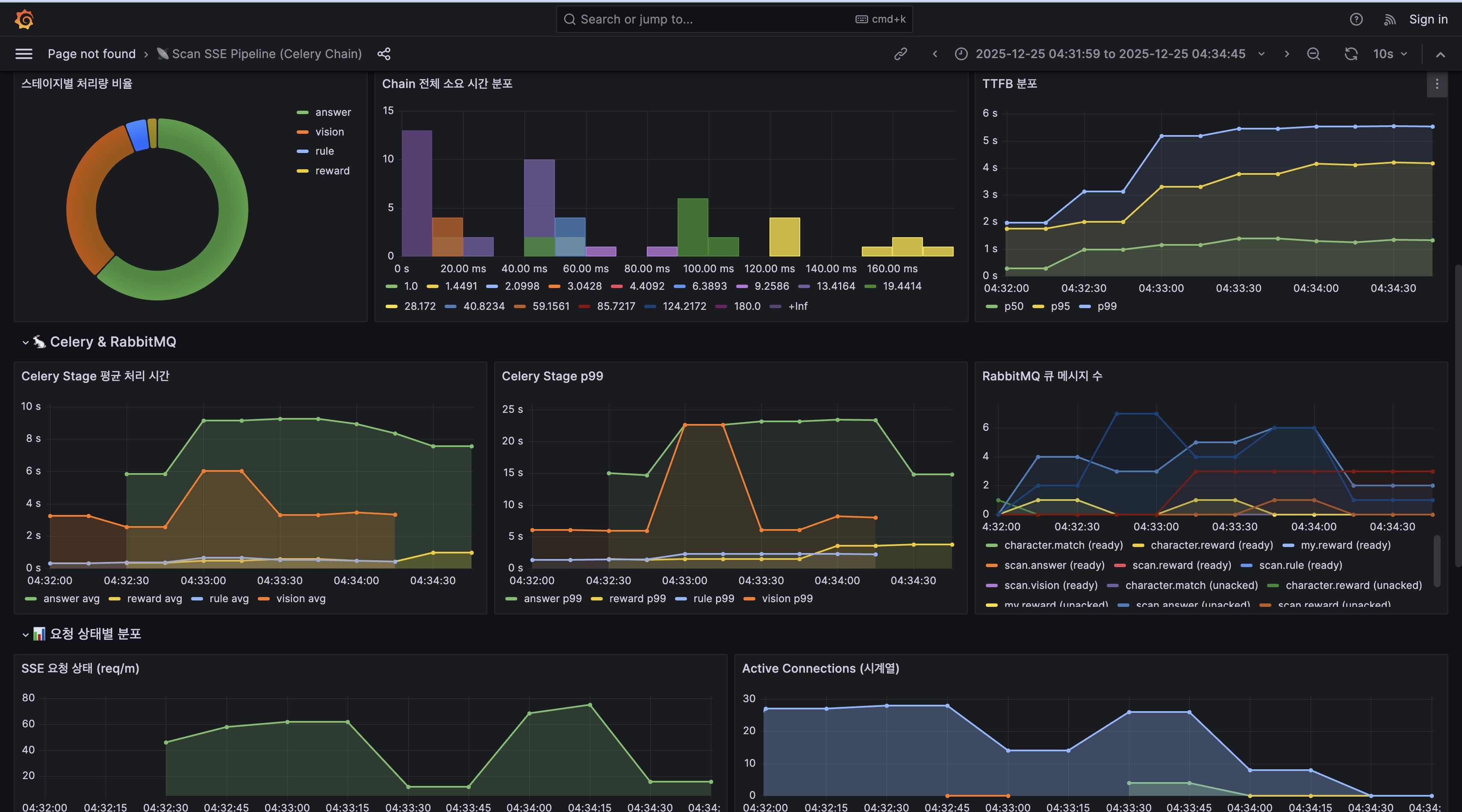Copy the shortened link icon
Screen dimensions: 1462x812
click(x=901, y=54)
